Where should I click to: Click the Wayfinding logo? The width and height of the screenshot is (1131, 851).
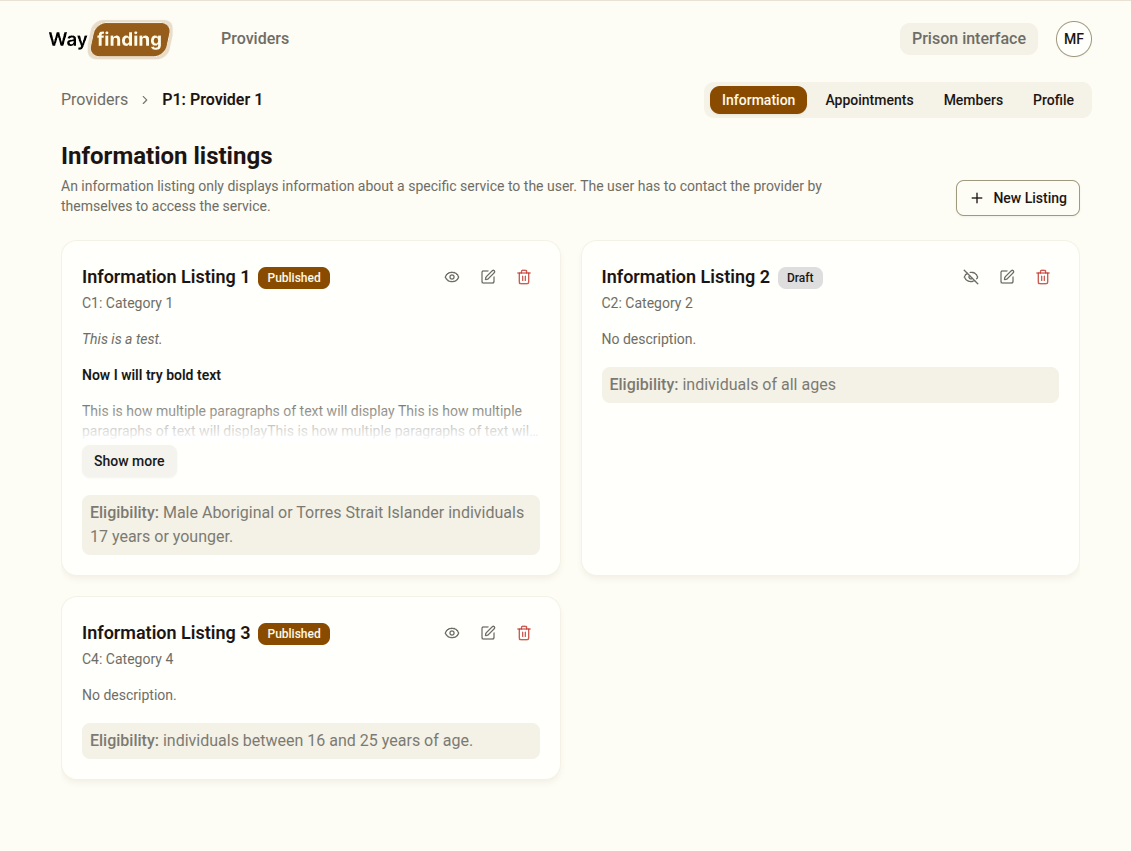tap(110, 40)
